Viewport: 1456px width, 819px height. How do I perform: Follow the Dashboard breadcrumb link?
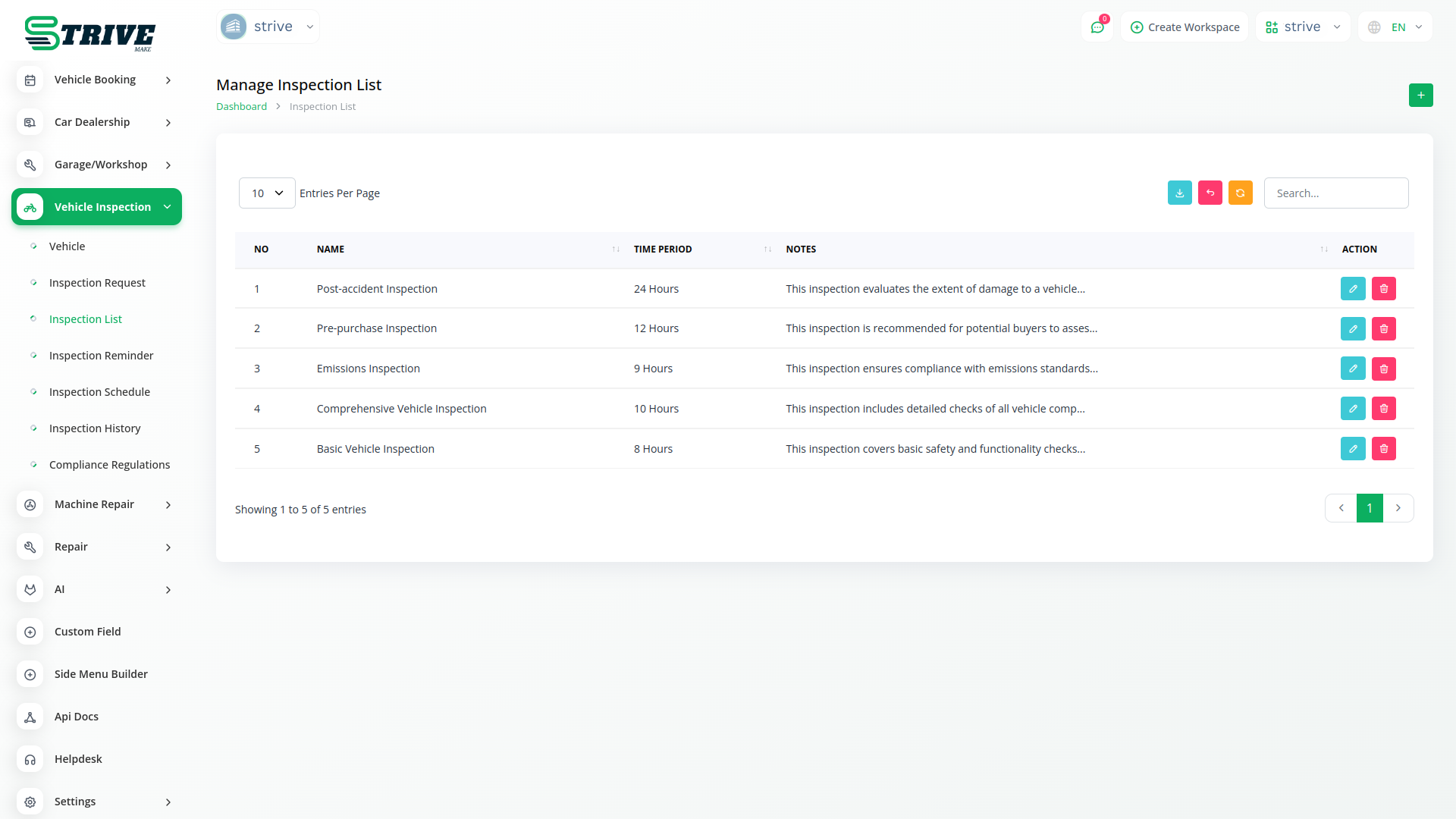[241, 107]
